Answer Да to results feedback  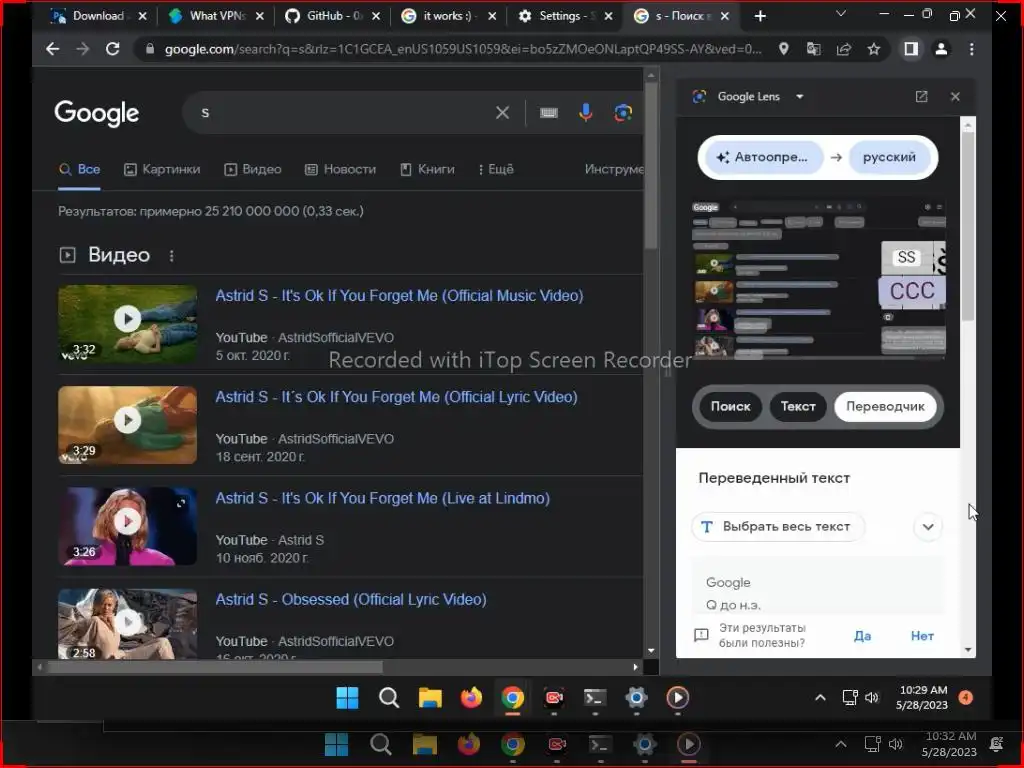click(862, 636)
